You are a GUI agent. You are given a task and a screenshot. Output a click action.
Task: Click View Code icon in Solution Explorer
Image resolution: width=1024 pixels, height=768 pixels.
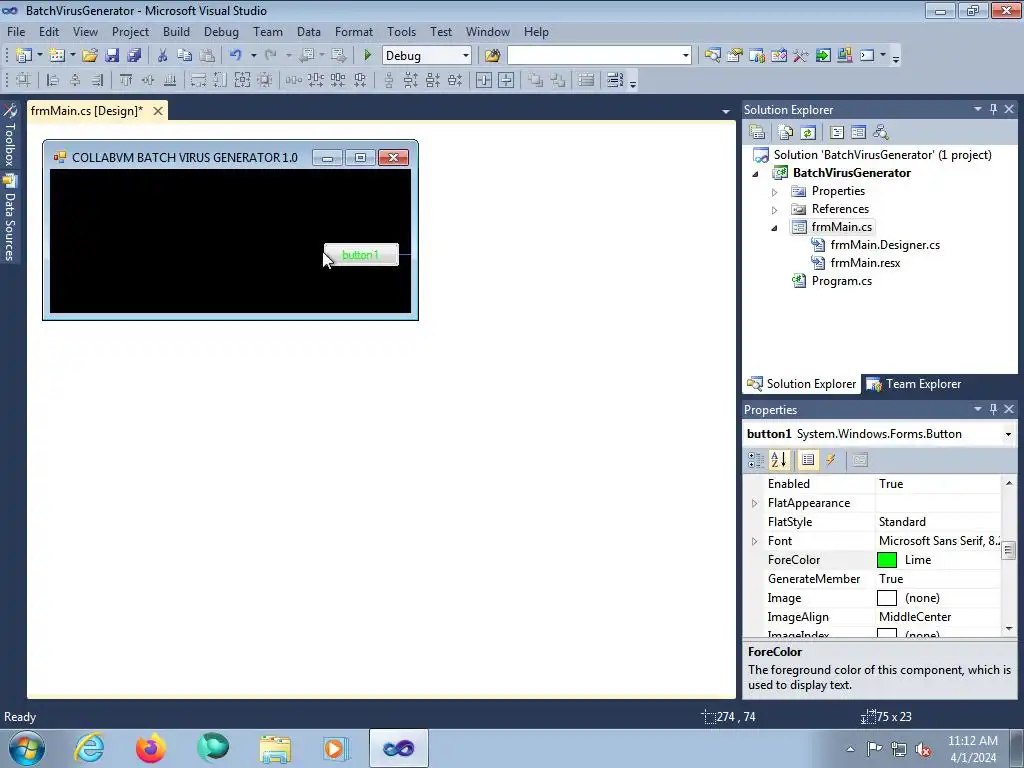point(837,133)
